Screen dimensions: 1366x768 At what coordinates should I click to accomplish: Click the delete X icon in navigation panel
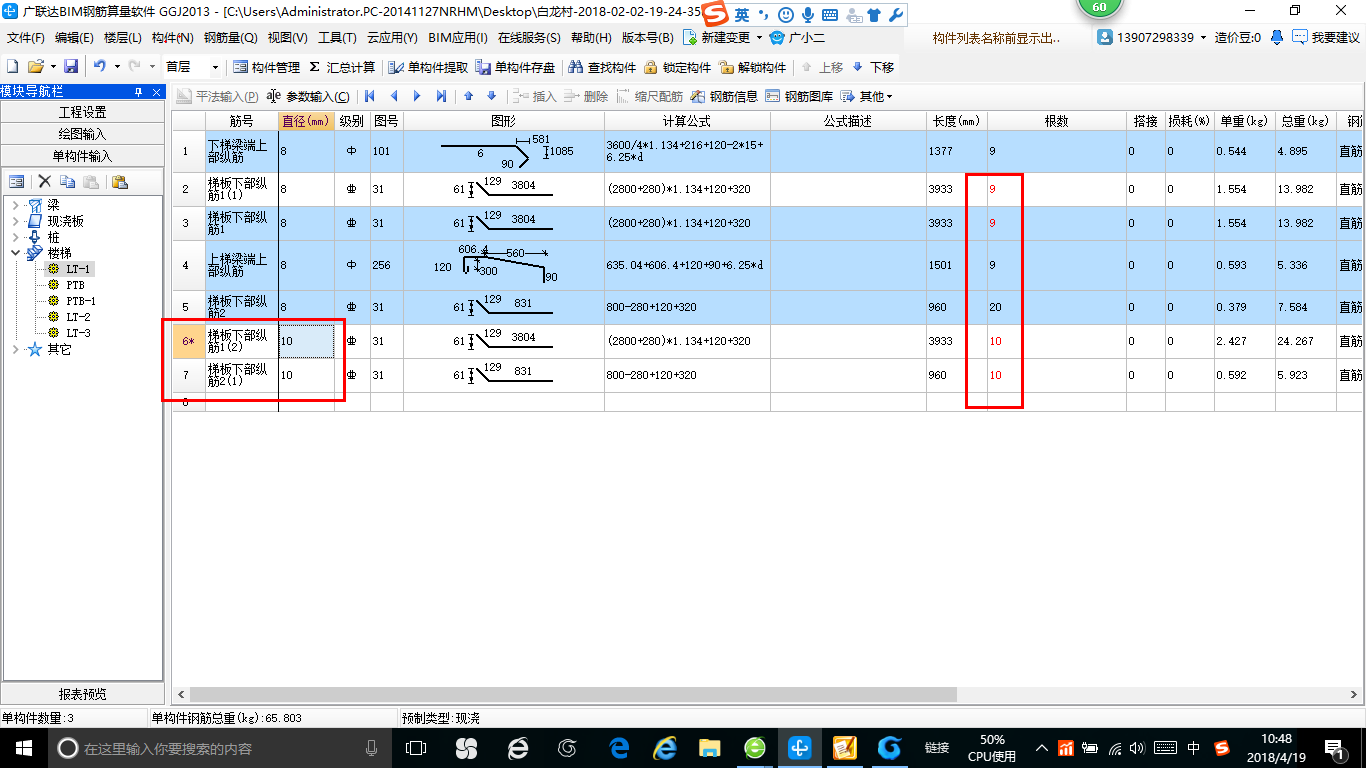[44, 182]
